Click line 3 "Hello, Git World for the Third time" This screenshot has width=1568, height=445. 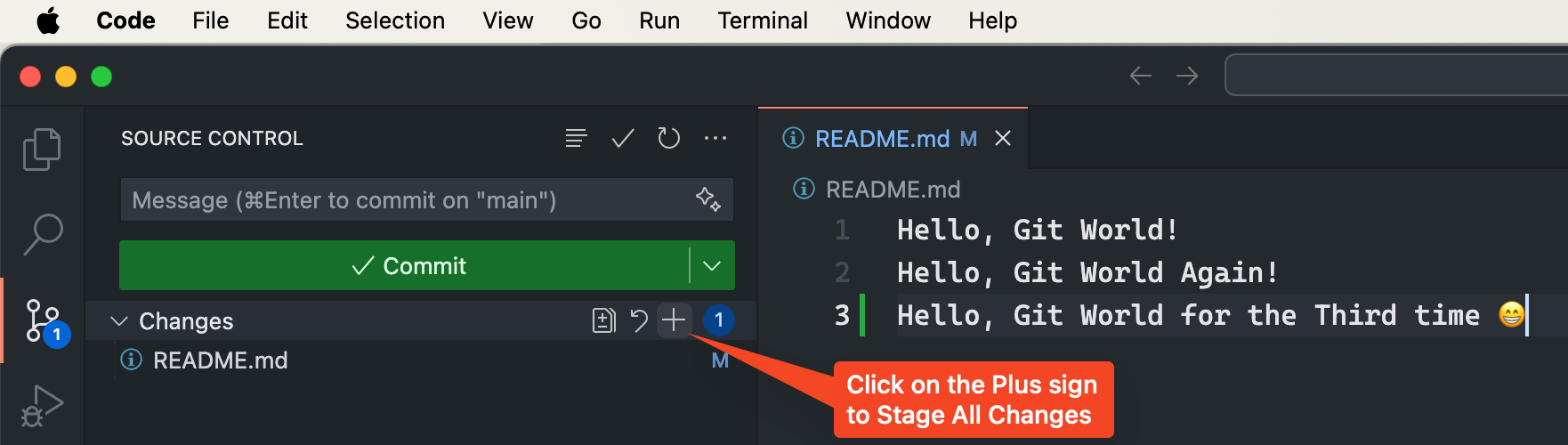pos(1188,315)
